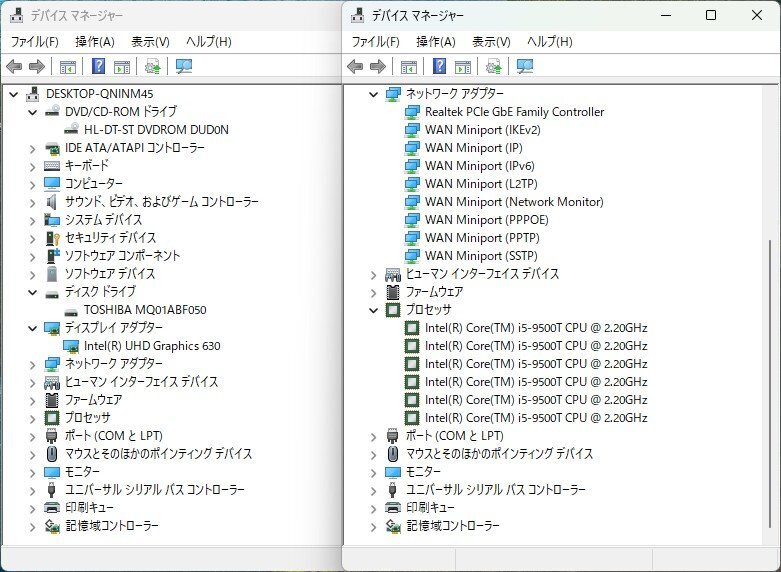Click the show/hide console tree icon in the right window
The height and width of the screenshot is (572, 781).
tap(408, 67)
